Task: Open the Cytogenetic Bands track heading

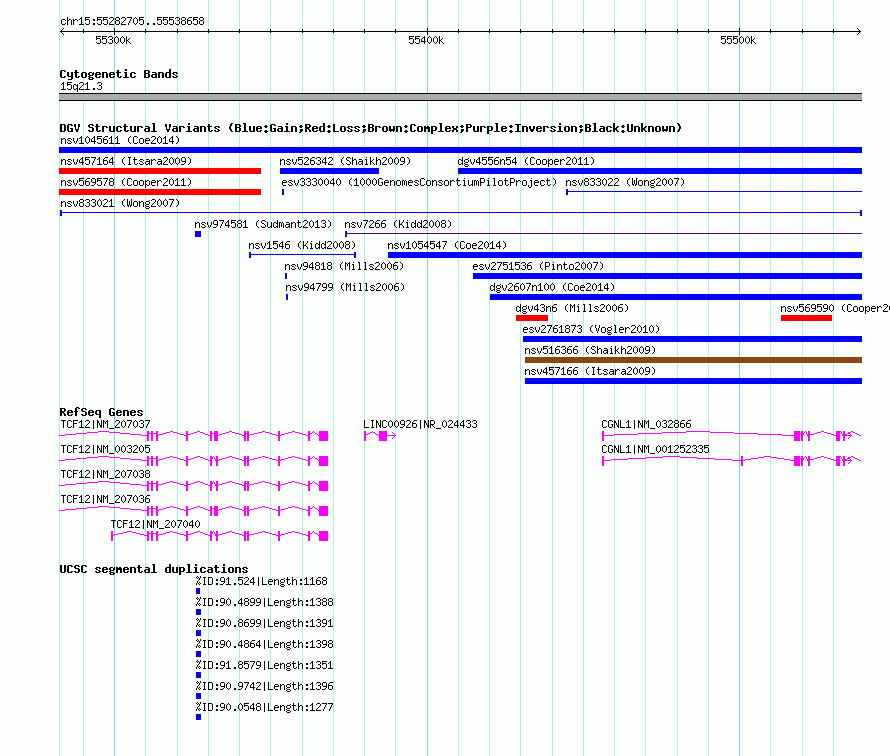Action: [119, 74]
